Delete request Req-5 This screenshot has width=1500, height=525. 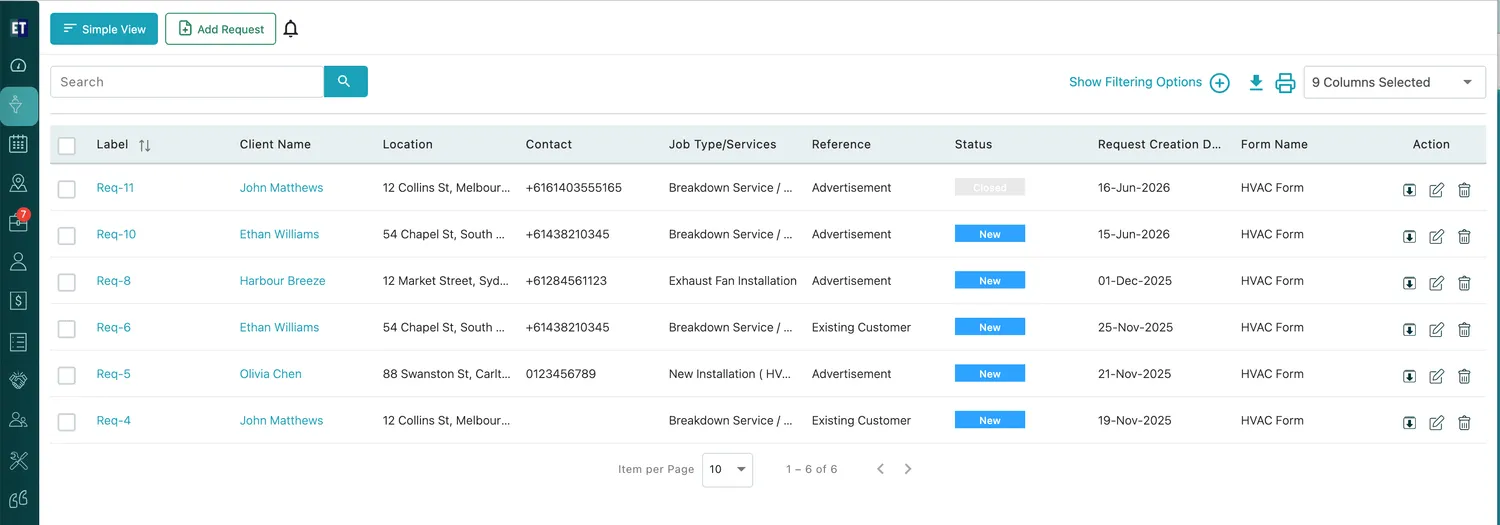[1464, 376]
